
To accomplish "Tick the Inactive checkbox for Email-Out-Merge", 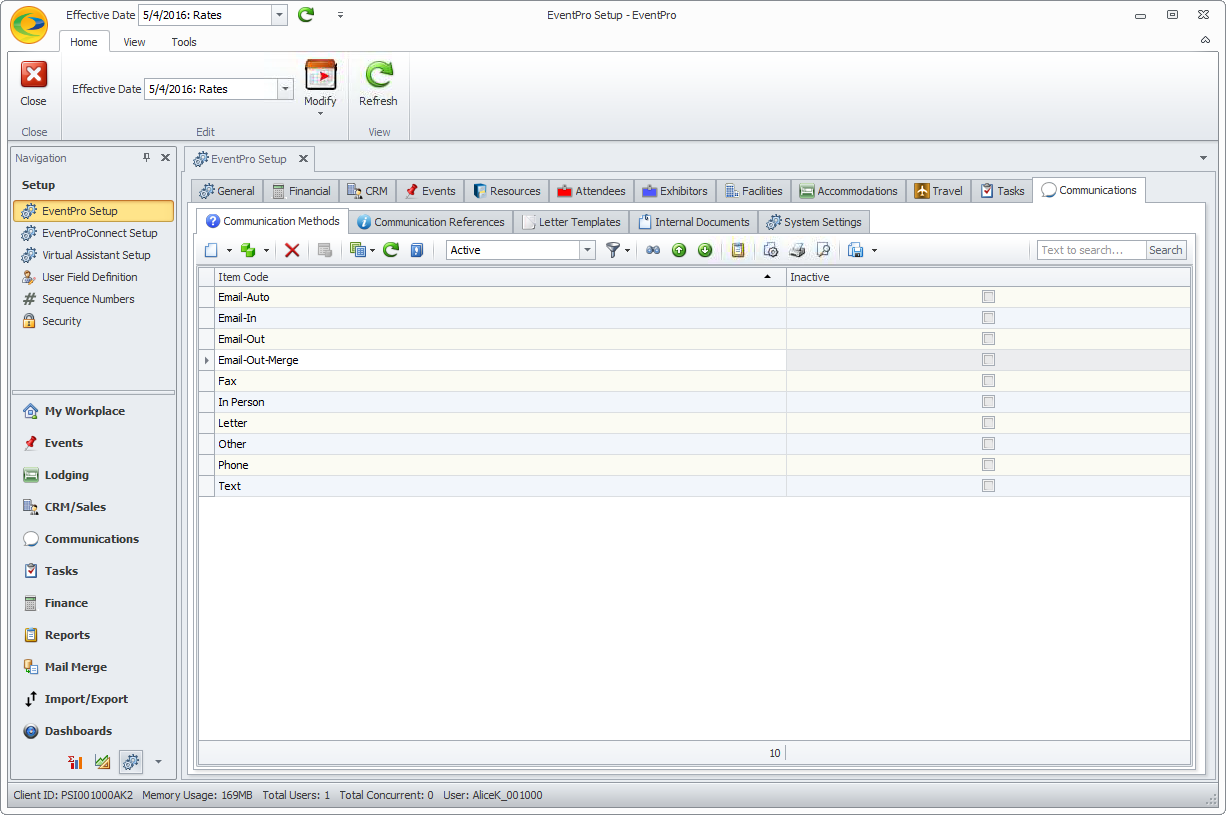I will (988, 360).
